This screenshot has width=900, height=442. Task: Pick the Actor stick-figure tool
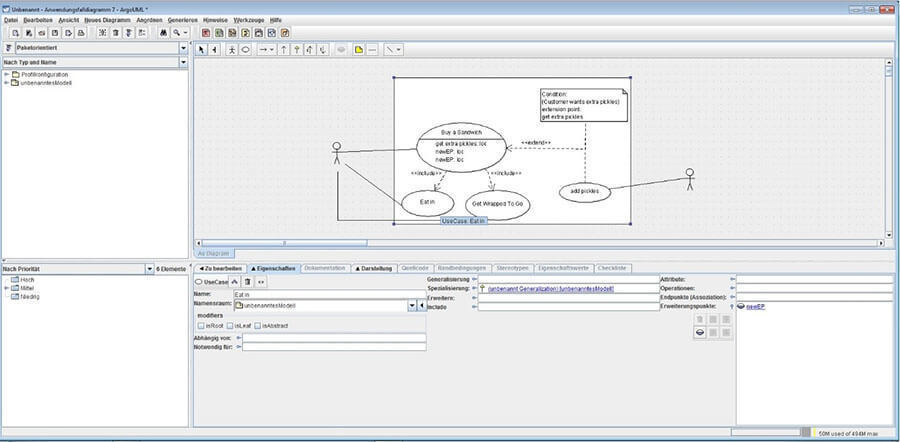point(231,48)
